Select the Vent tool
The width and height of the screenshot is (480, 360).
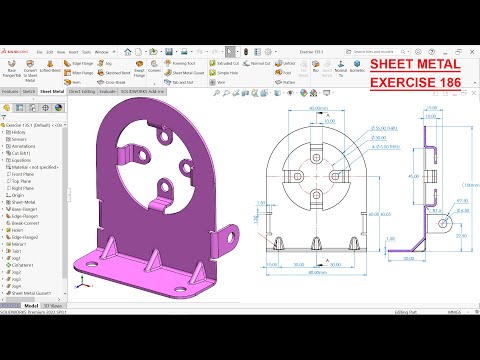click(x=217, y=82)
